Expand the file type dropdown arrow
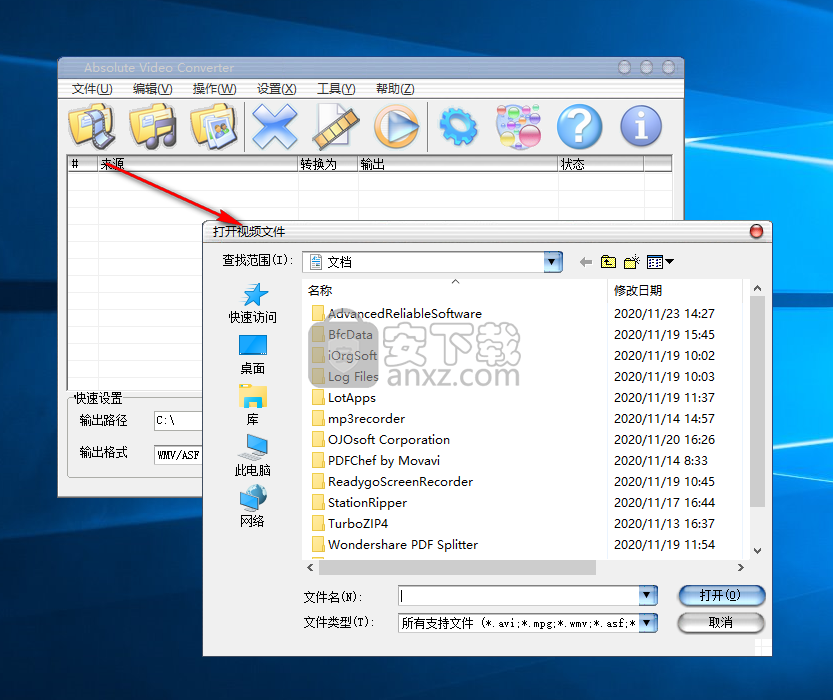 pyautogui.click(x=647, y=622)
